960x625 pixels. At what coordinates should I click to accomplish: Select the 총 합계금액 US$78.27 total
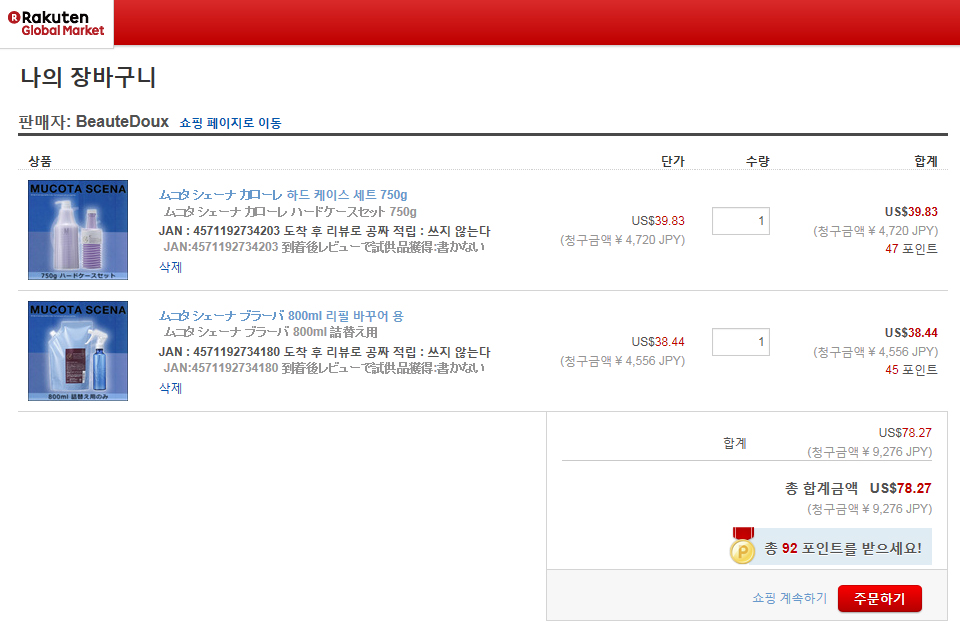858,488
